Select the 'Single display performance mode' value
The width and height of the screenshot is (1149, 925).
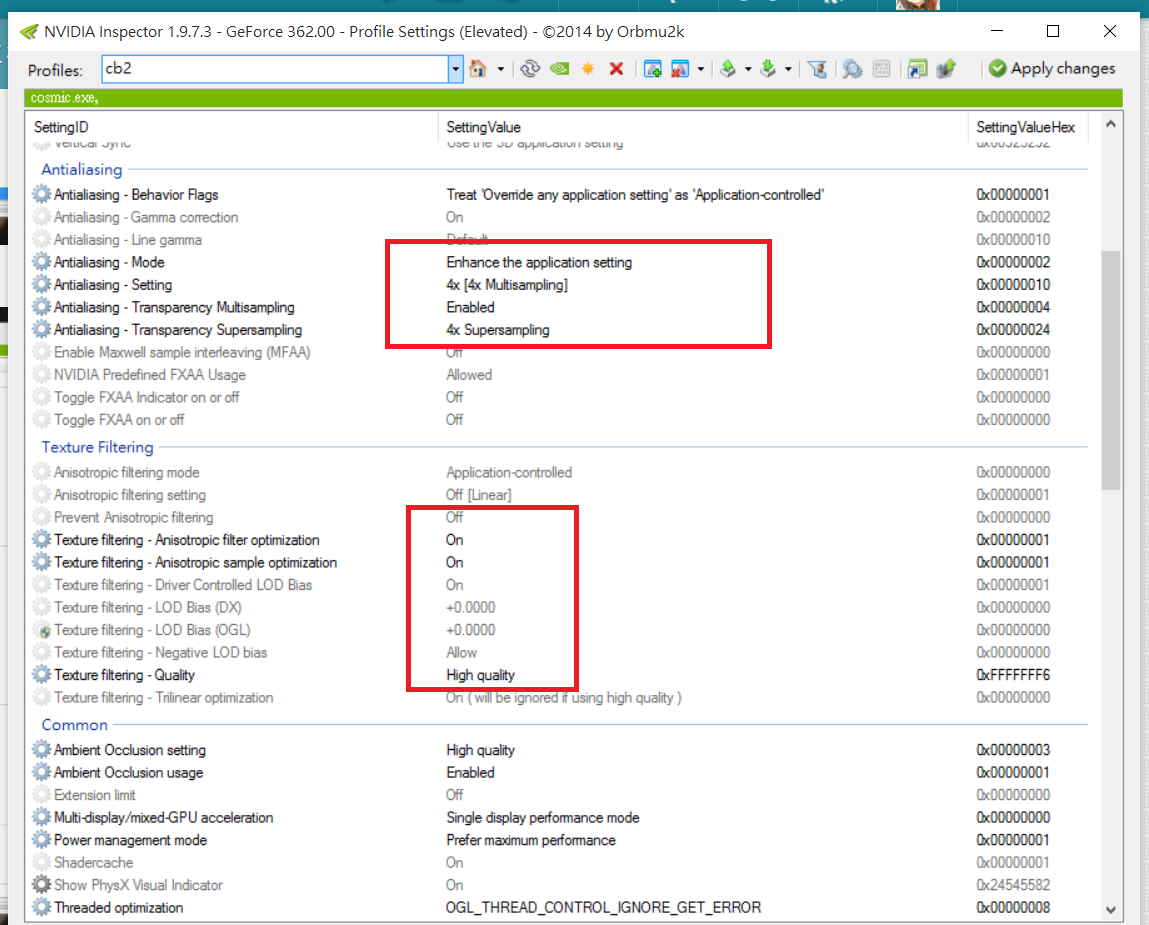point(542,817)
